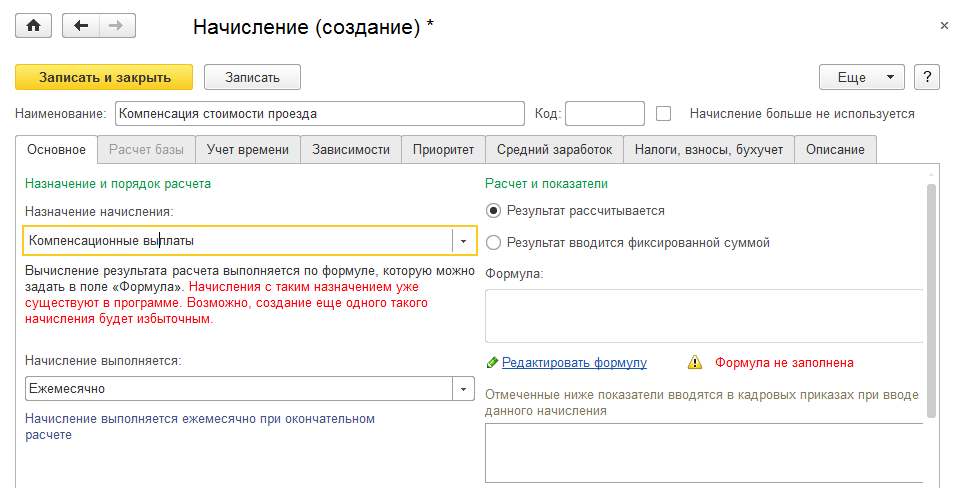The height and width of the screenshot is (488, 954).
Task: Select 'Результат рассчитывается' radio button
Action: (x=493, y=211)
